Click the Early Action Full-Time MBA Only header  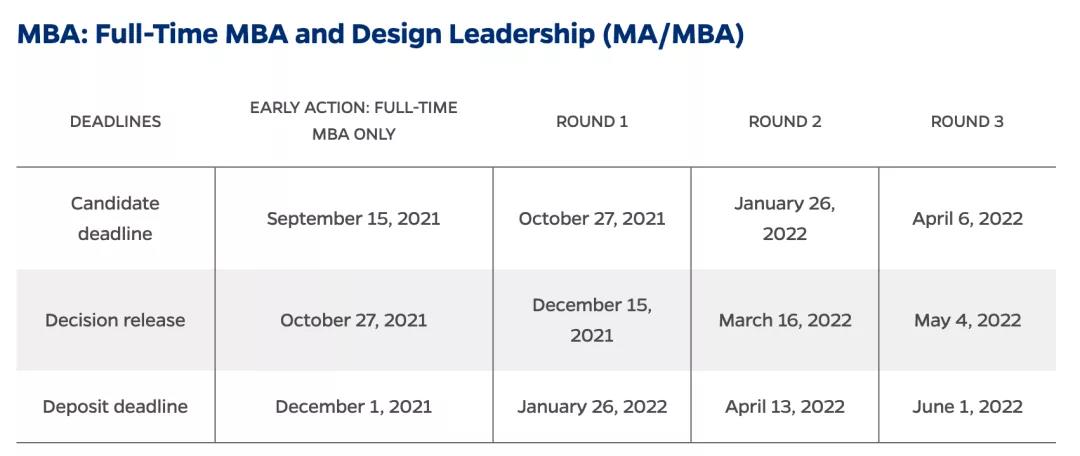[353, 121]
